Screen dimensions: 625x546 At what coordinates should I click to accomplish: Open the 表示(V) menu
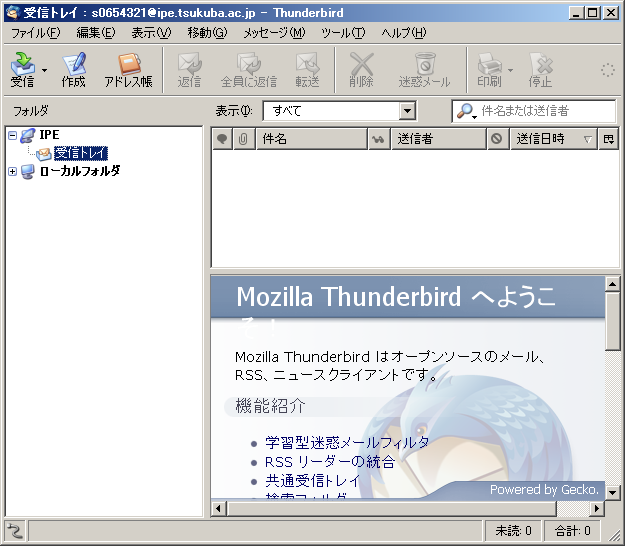(x=151, y=33)
